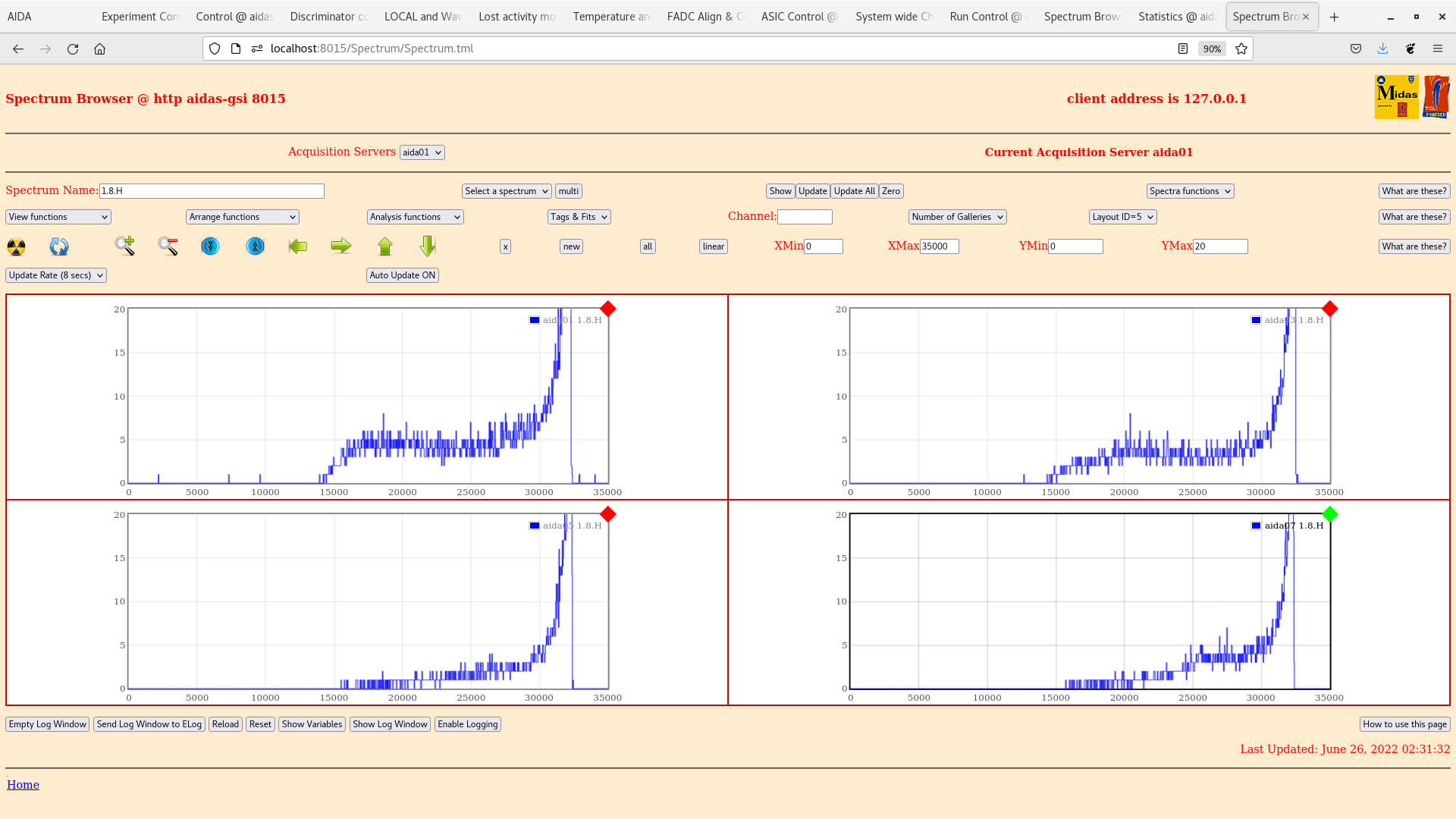Switch to the Statistics tab
The image size is (1456, 819).
pos(1175,17)
